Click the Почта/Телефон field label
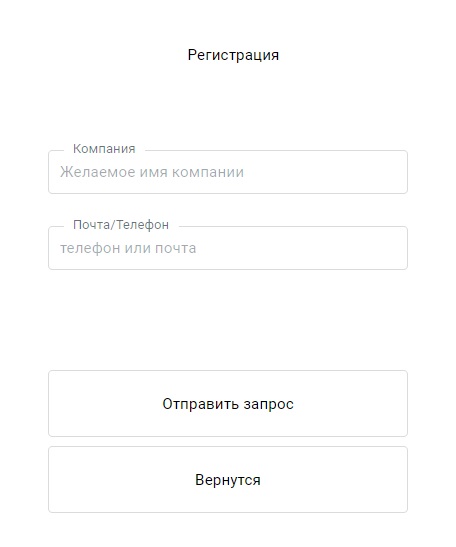The height and width of the screenshot is (547, 456). pyautogui.click(x=121, y=225)
